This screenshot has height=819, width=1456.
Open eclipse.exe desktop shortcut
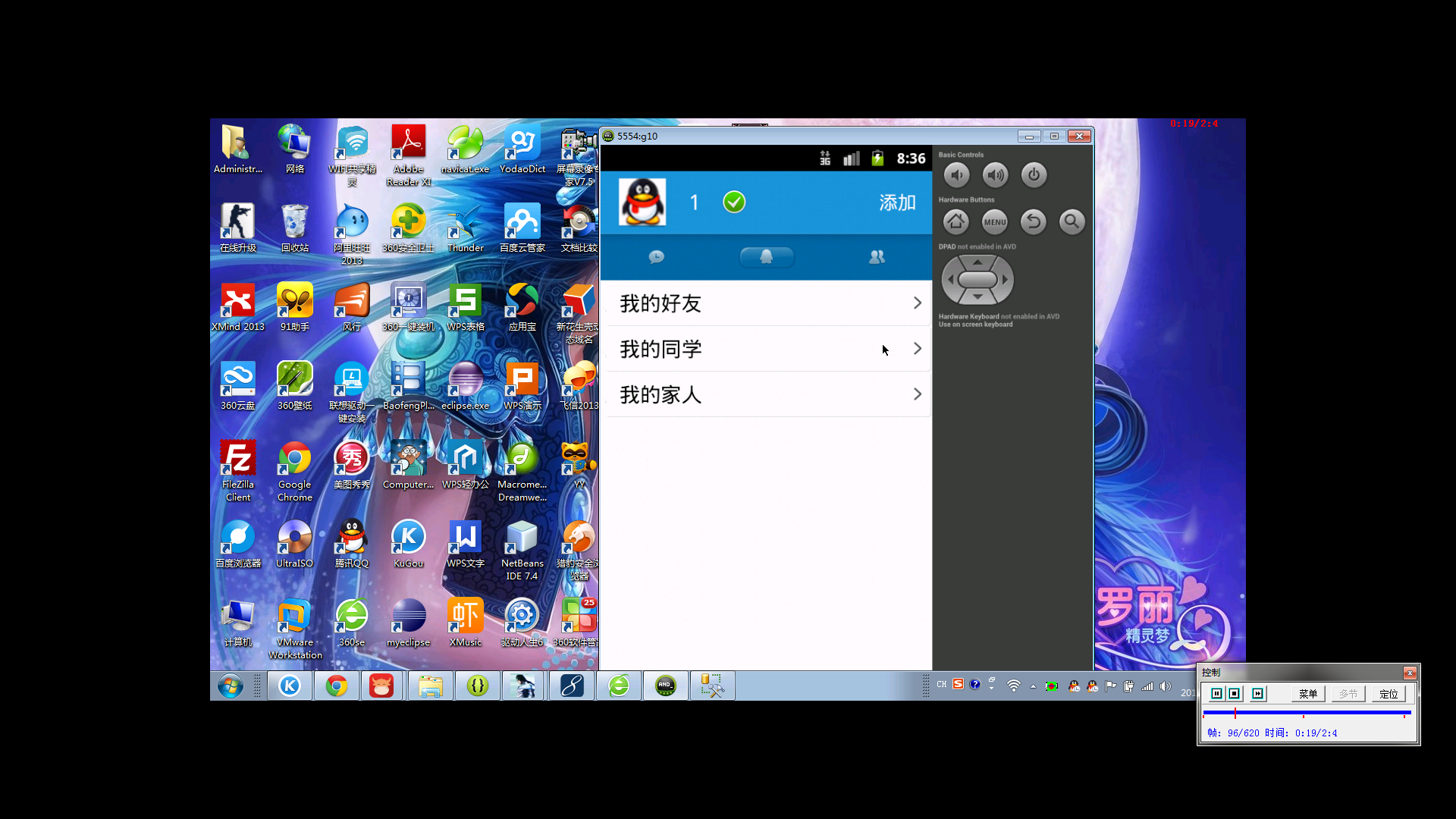[465, 386]
